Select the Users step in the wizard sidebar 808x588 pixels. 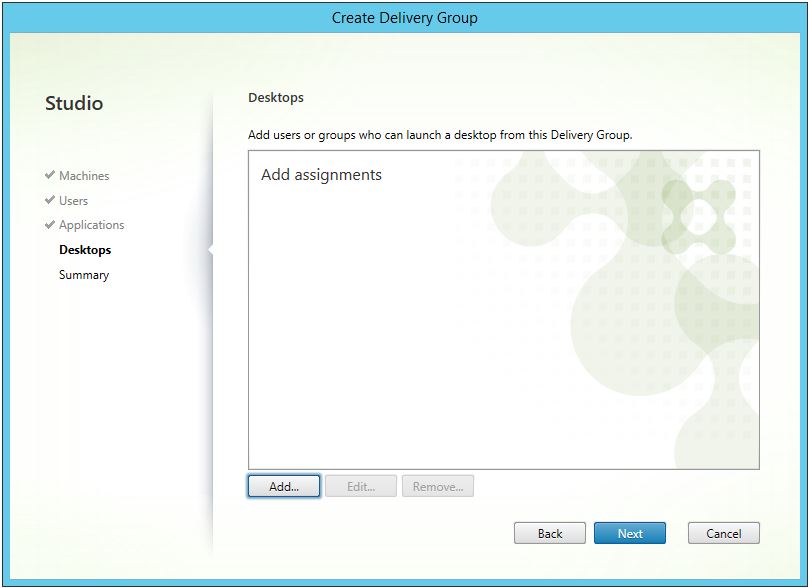[x=73, y=200]
